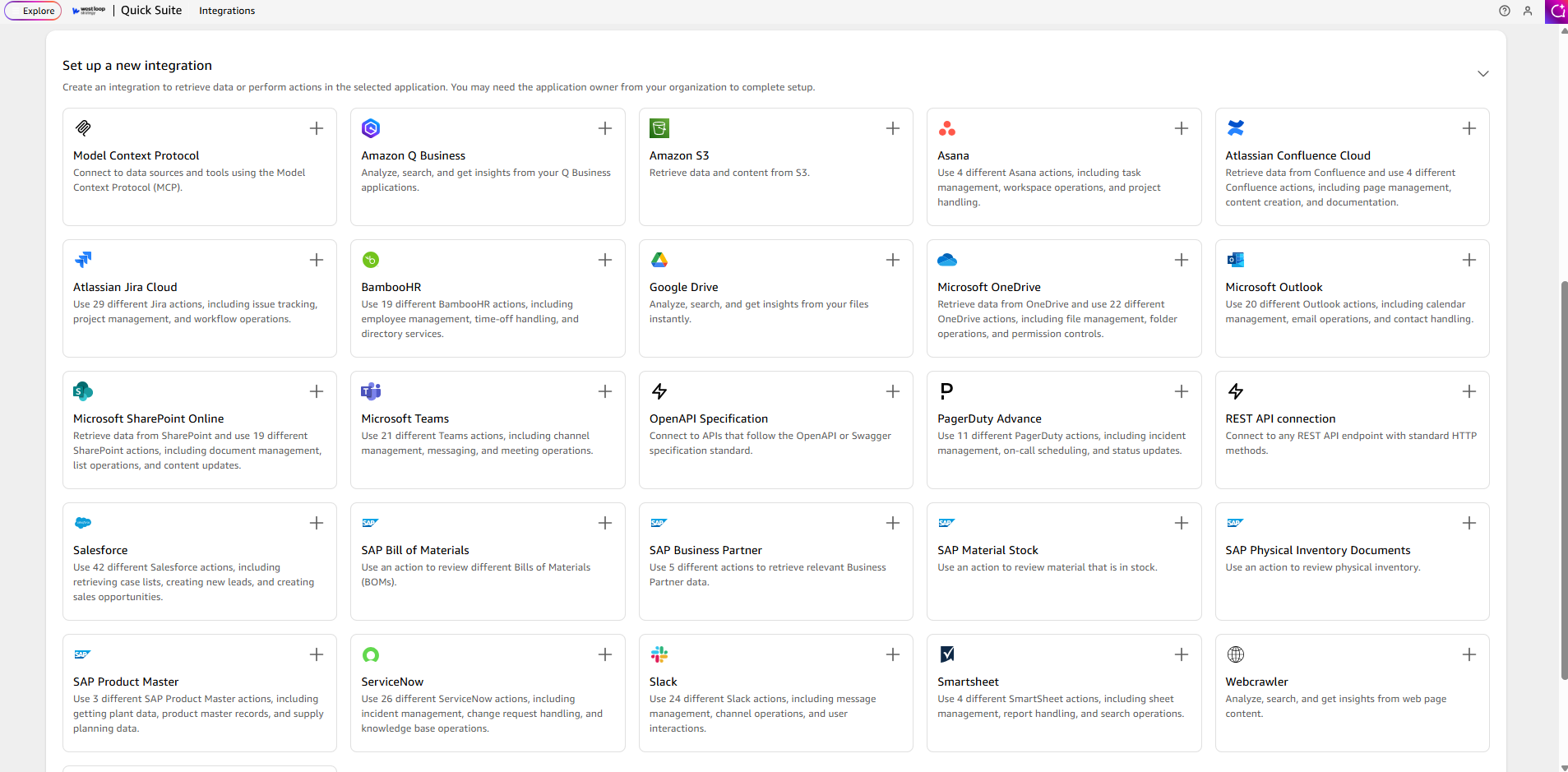Screen dimensions: 1568x772
Task: Add Atlassian Jira Cloud via plus icon
Action: point(317,260)
